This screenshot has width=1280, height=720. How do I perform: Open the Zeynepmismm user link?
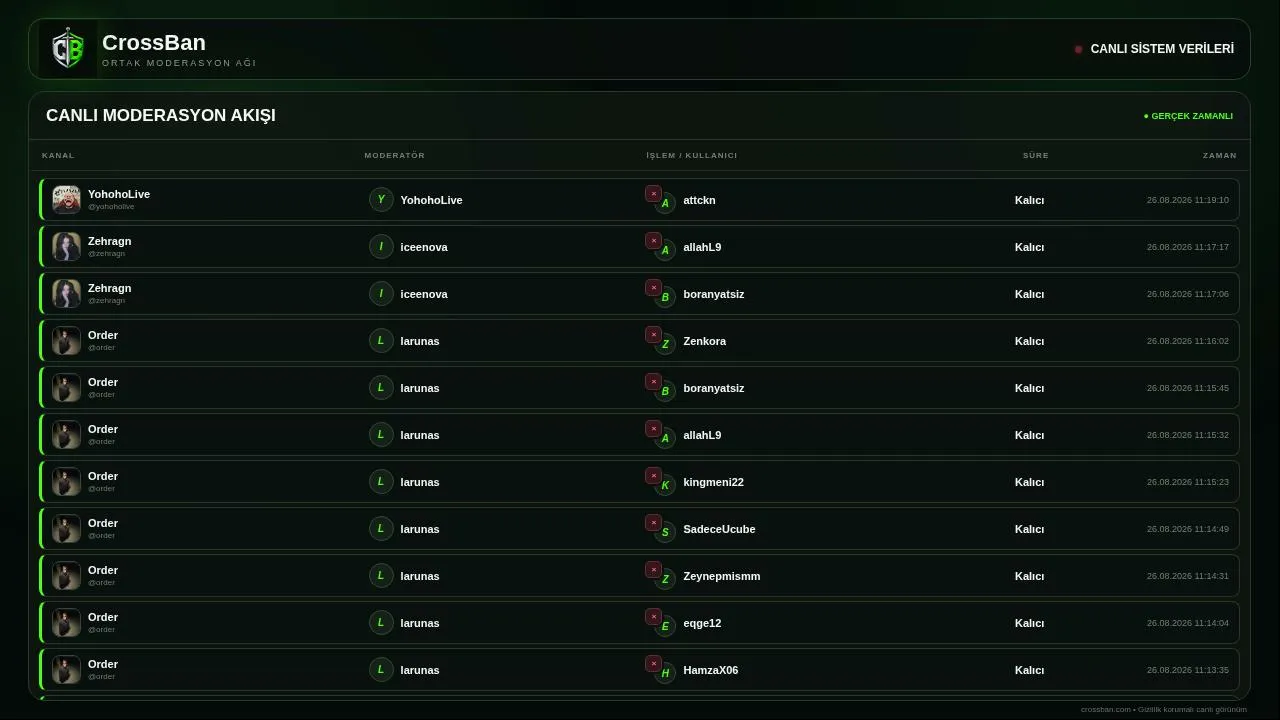click(722, 576)
